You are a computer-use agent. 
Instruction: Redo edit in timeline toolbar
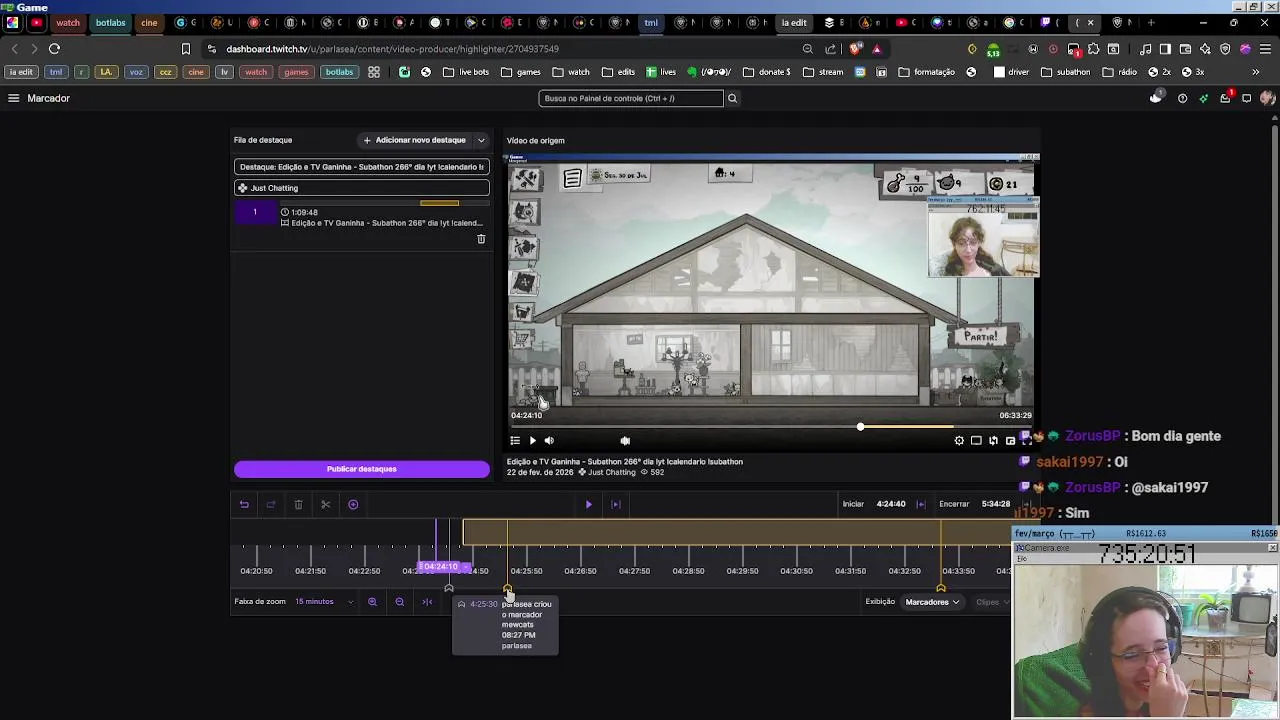pyautogui.click(x=271, y=505)
